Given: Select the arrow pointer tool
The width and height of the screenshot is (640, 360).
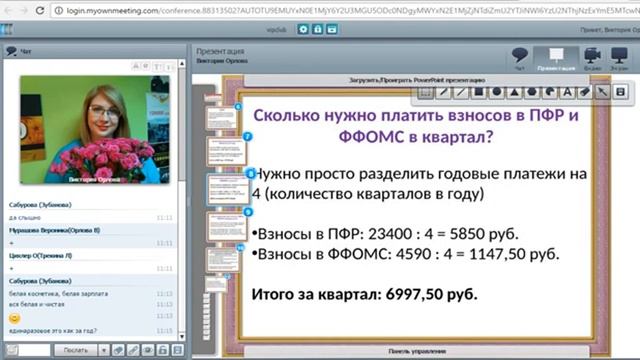Looking at the screenshot, I should pos(602,92).
